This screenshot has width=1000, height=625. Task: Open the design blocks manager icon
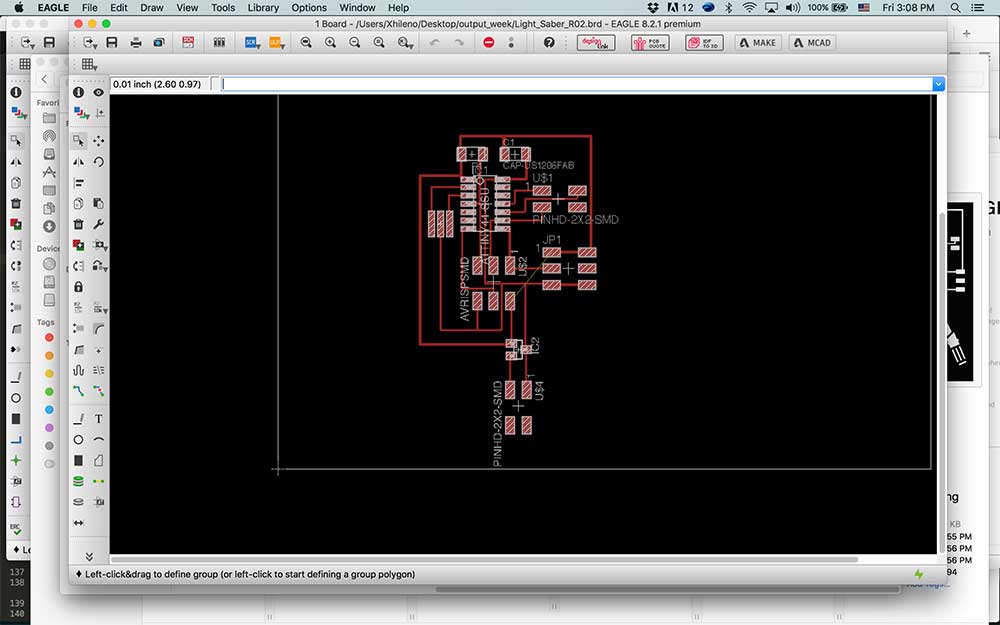pos(219,43)
